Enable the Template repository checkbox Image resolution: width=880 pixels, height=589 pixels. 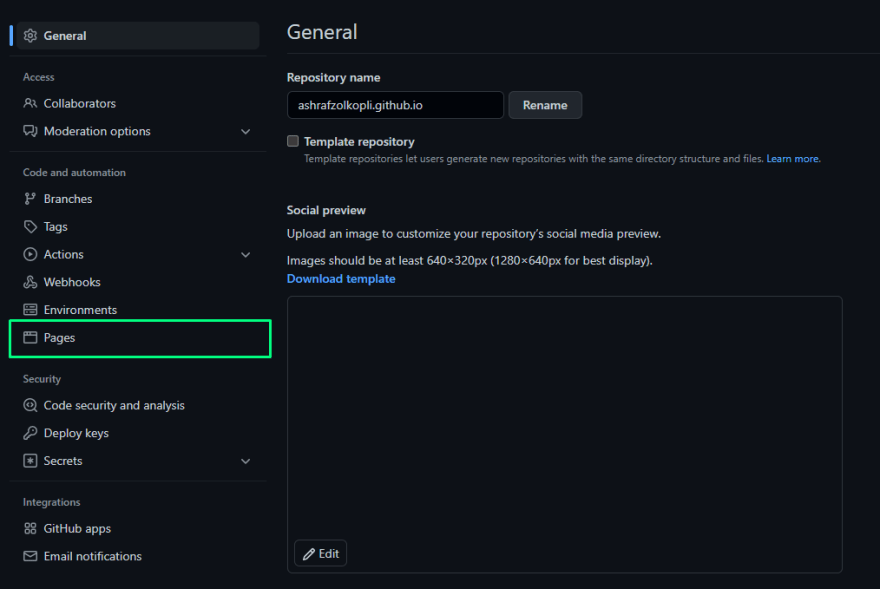(x=293, y=141)
